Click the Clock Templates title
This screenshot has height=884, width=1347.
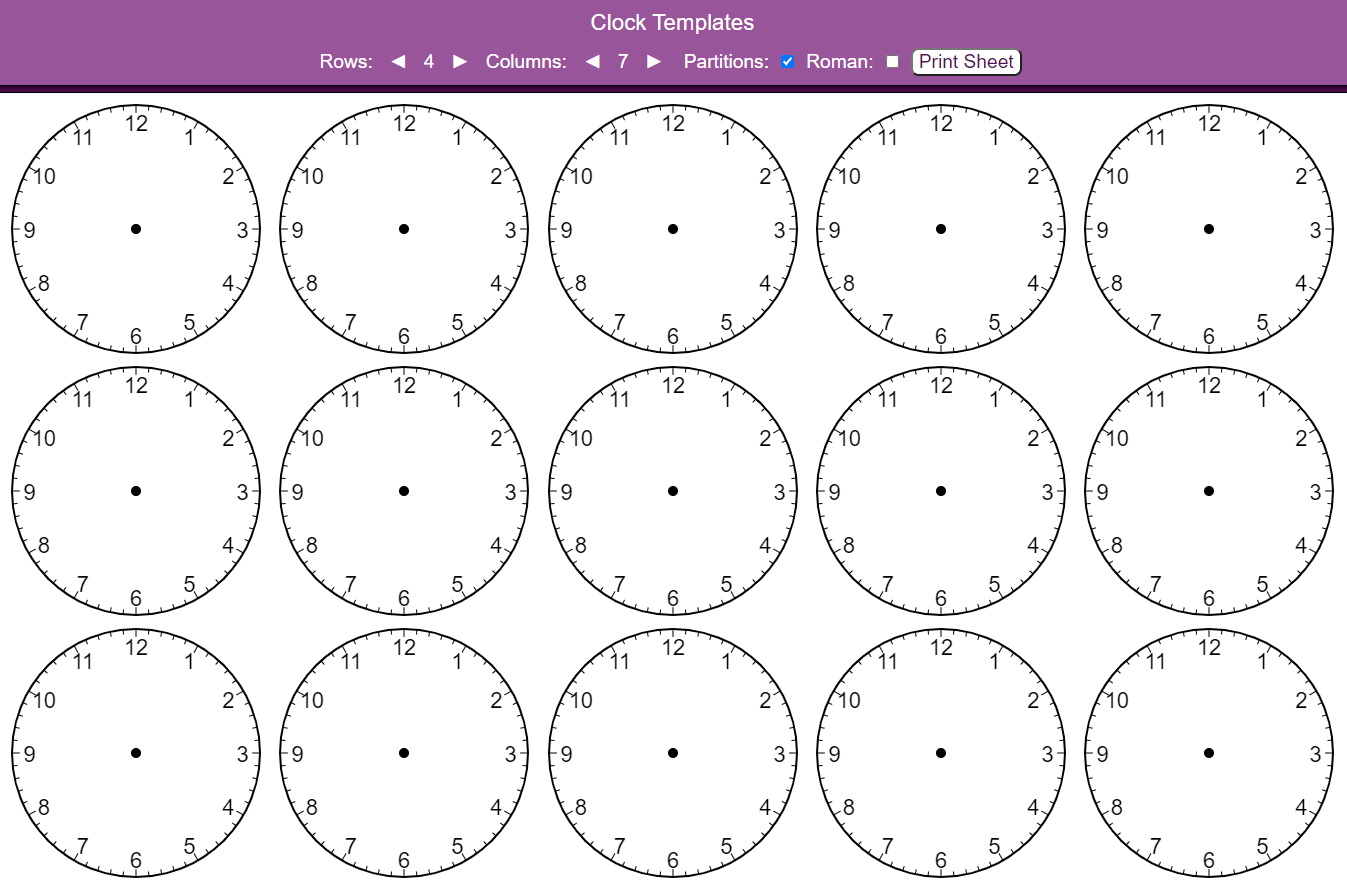(x=673, y=22)
